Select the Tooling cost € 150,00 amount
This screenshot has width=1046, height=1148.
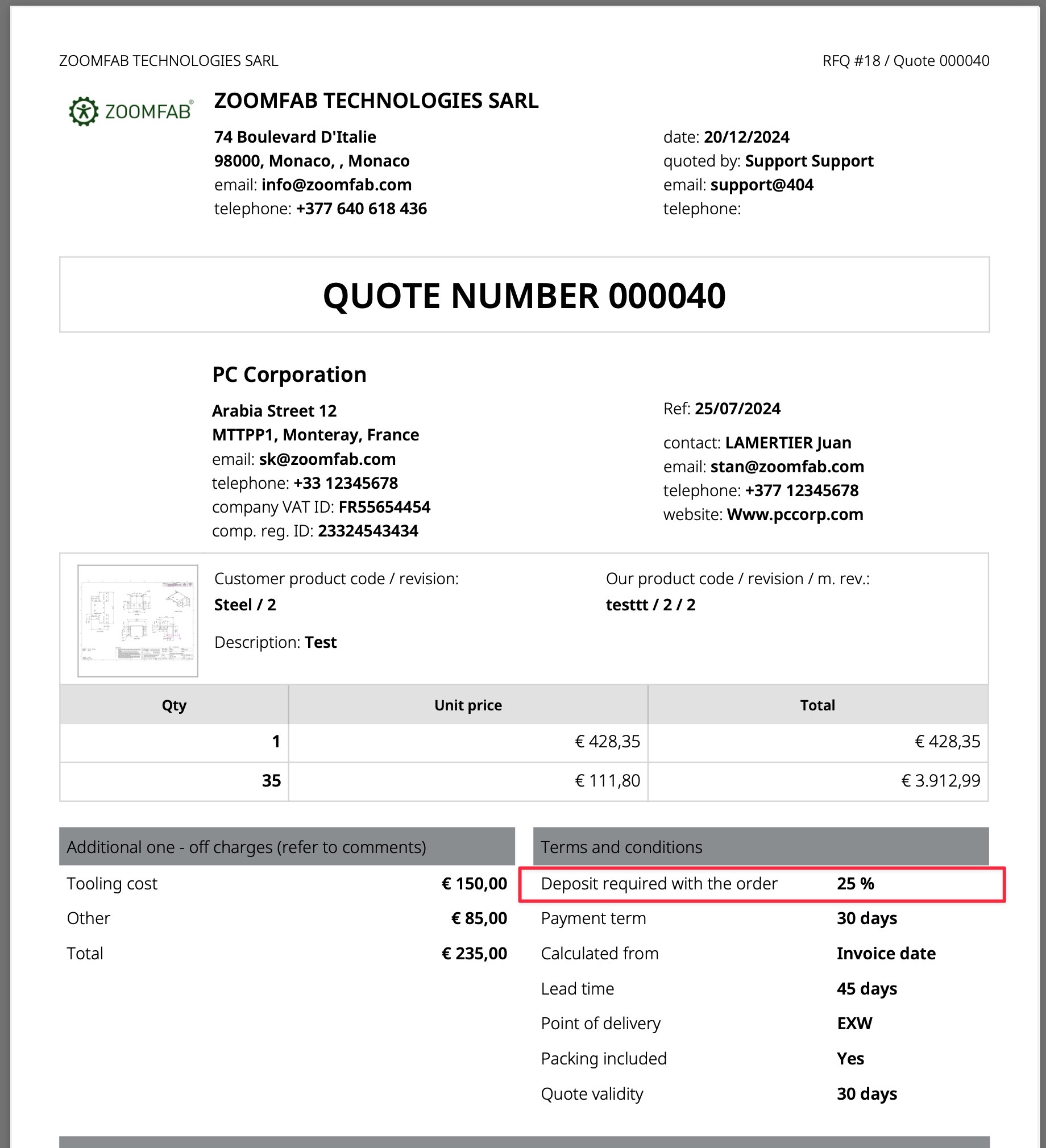(474, 884)
